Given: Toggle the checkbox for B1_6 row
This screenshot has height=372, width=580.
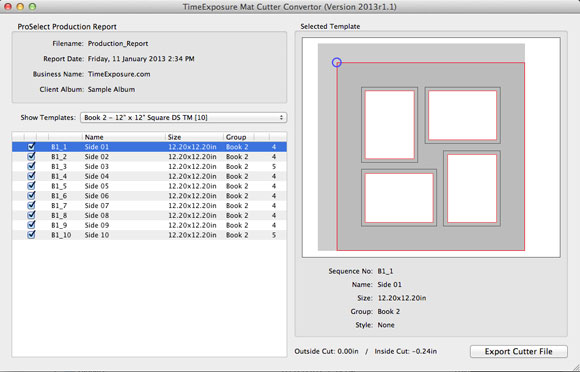Looking at the screenshot, I should point(31,196).
